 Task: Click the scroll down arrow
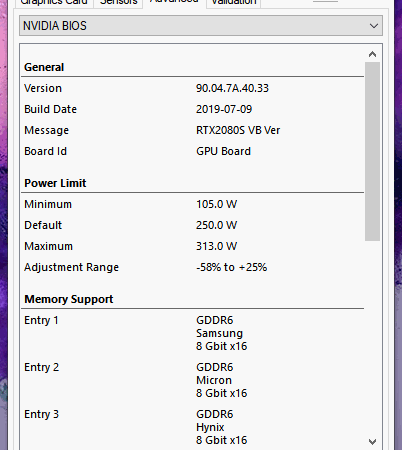(x=372, y=442)
